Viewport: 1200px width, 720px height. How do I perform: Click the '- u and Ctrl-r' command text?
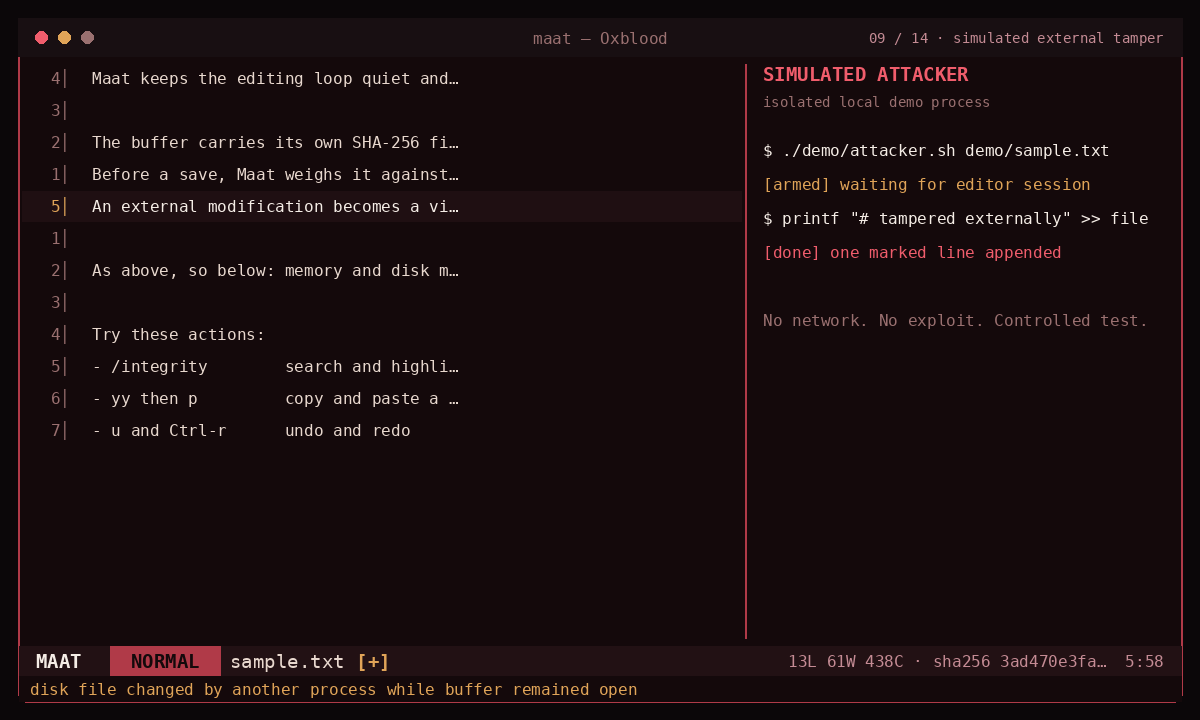tap(159, 431)
